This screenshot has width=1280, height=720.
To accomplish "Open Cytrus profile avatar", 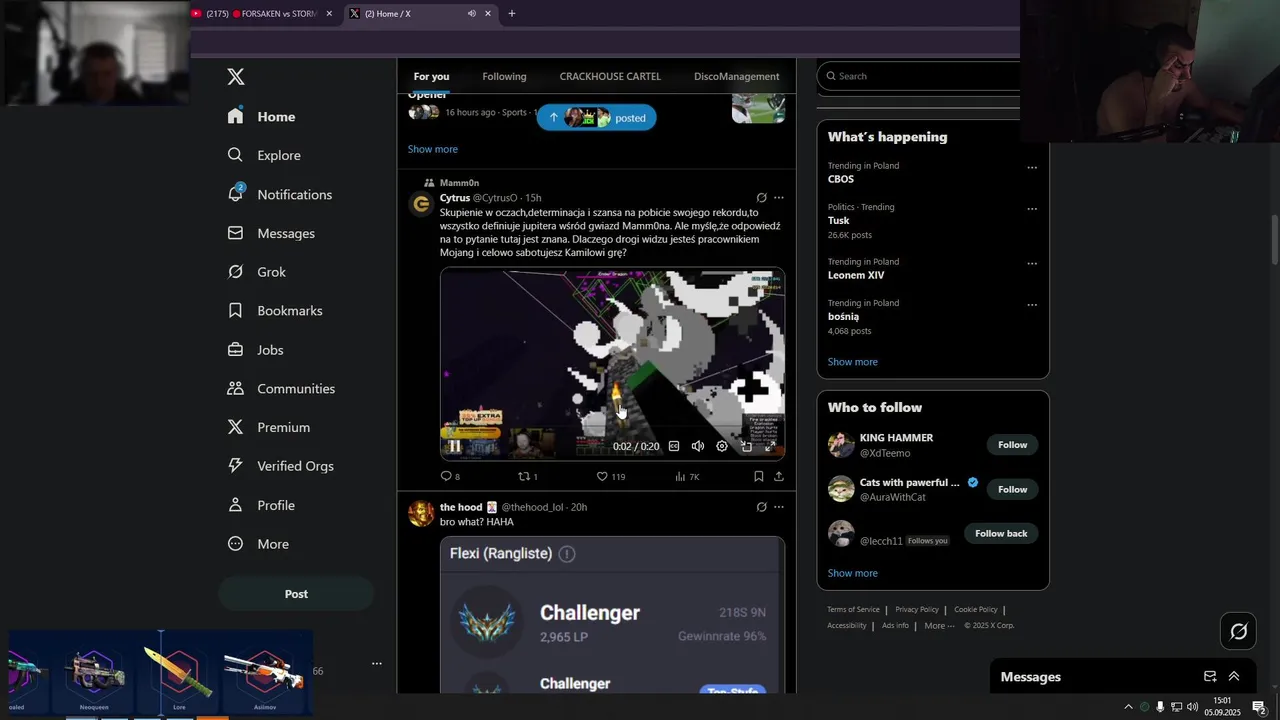I will [421, 204].
